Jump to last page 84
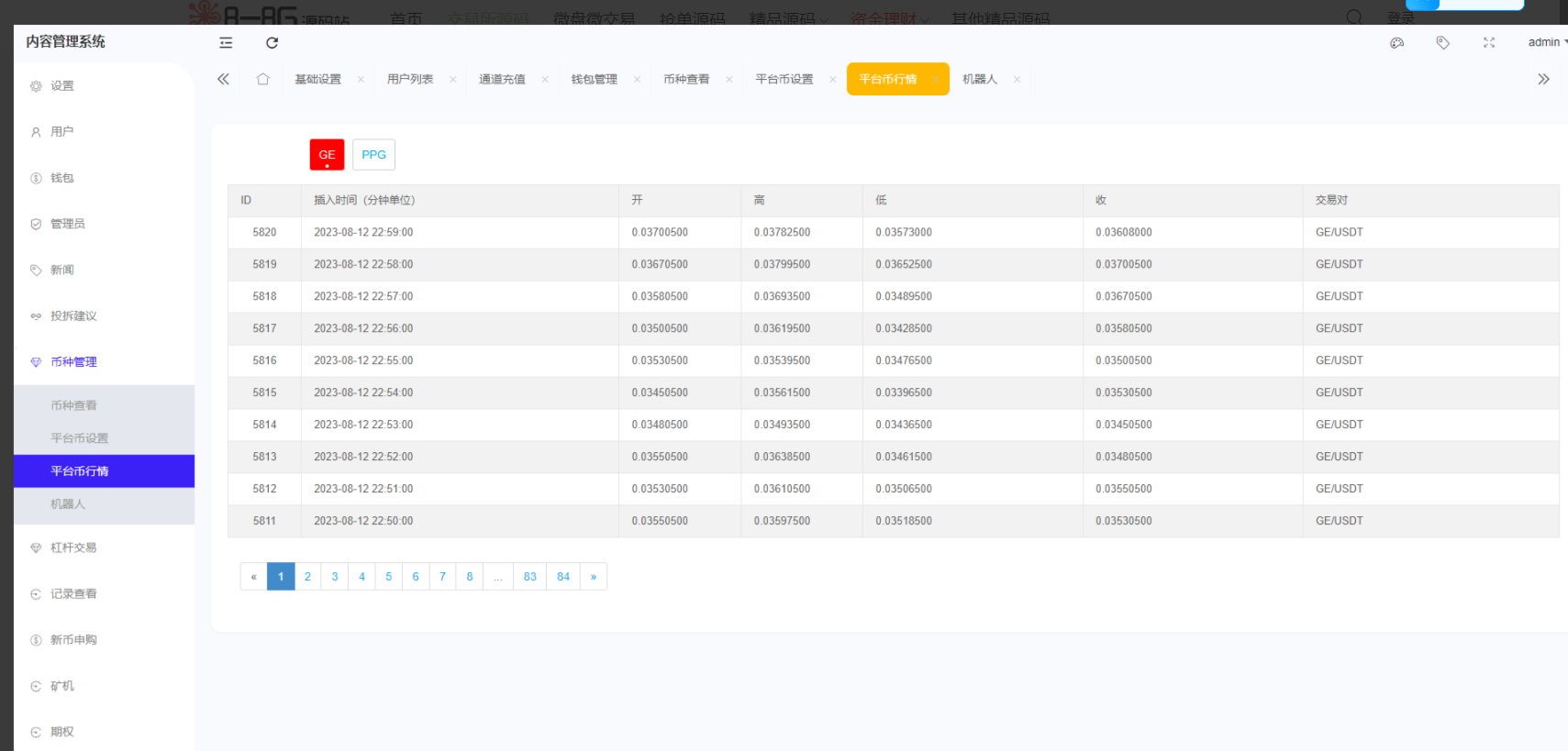 pos(563,577)
